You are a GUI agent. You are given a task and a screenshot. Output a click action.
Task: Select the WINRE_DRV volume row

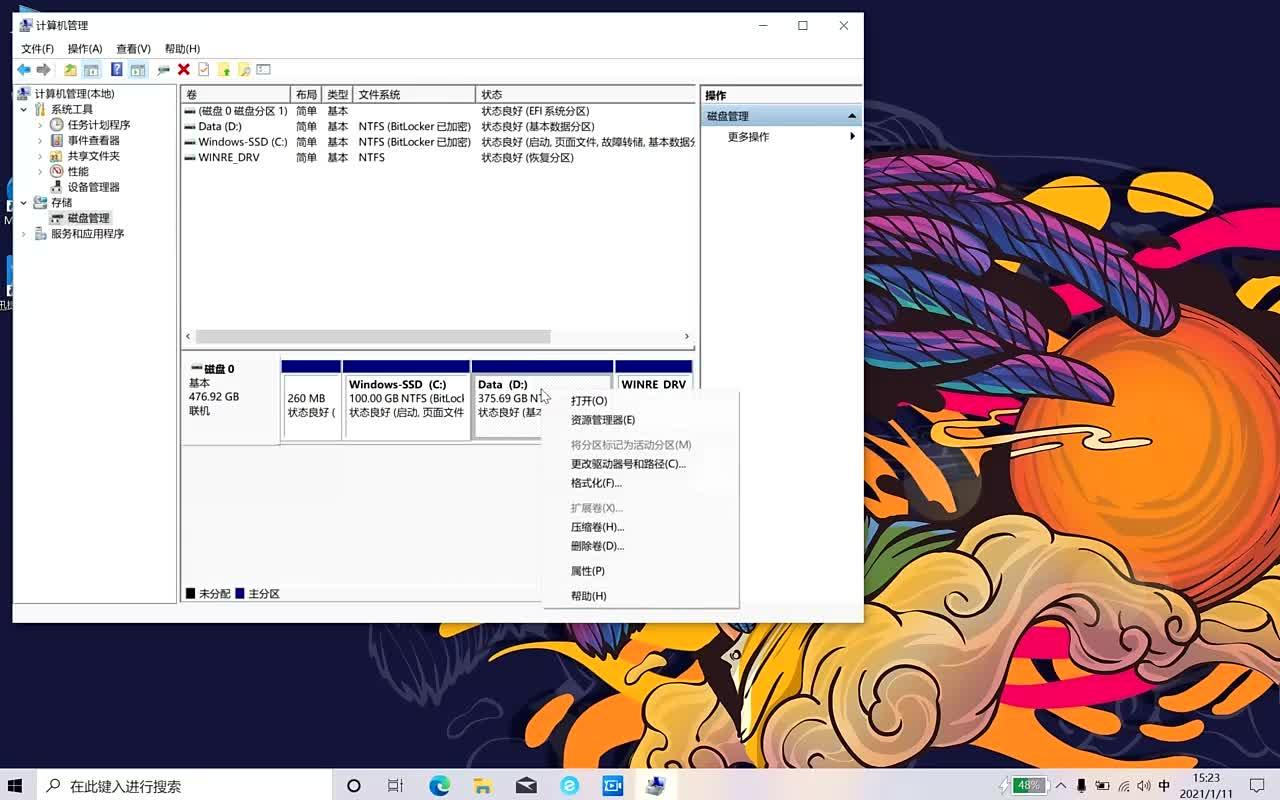(439, 157)
